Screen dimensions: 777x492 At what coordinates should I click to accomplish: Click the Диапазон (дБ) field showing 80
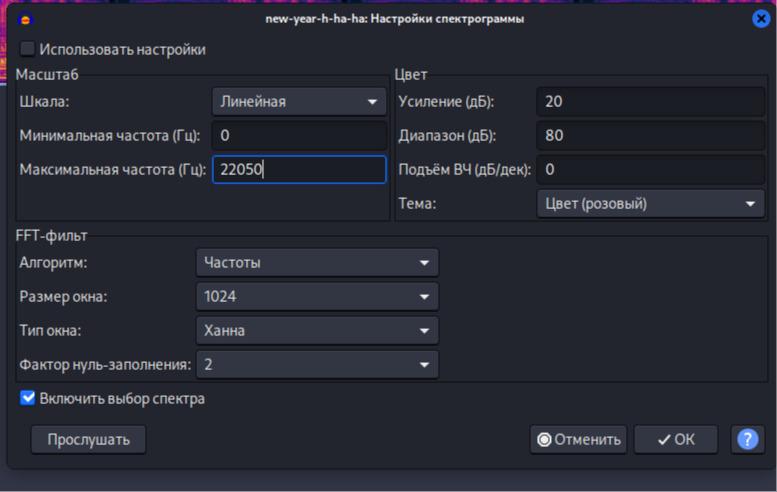pos(650,135)
